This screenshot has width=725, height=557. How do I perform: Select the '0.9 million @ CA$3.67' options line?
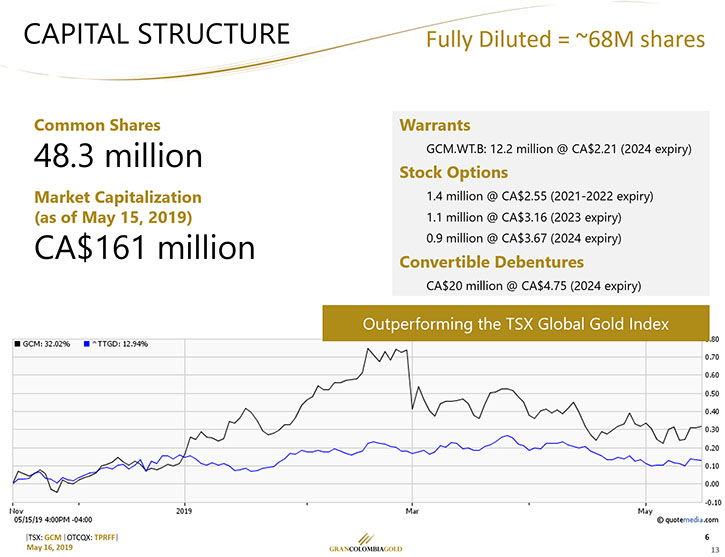(524, 239)
